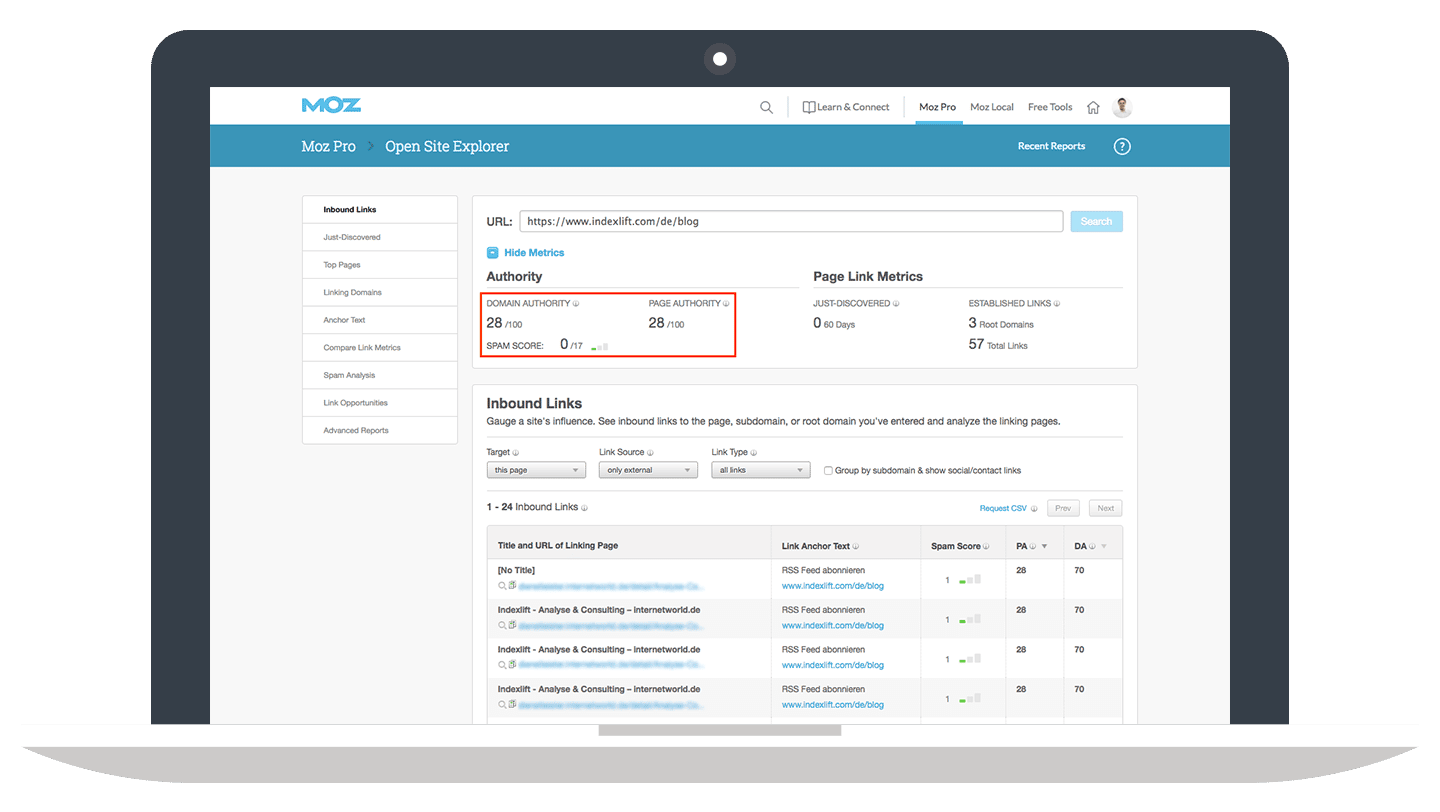Click the Prev pagination button

point(1063,508)
